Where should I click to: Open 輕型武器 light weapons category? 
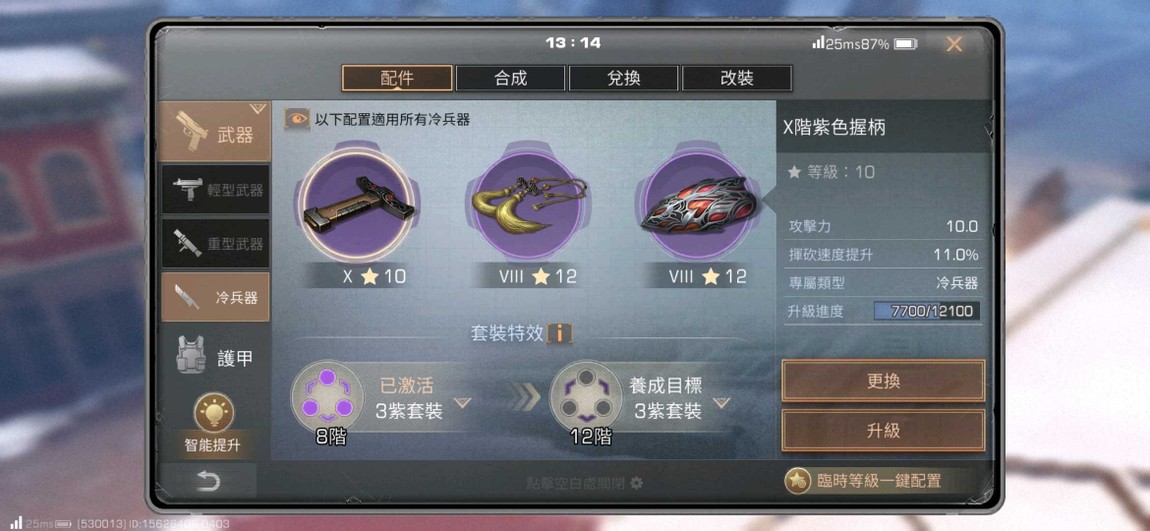pyautogui.click(x=216, y=189)
